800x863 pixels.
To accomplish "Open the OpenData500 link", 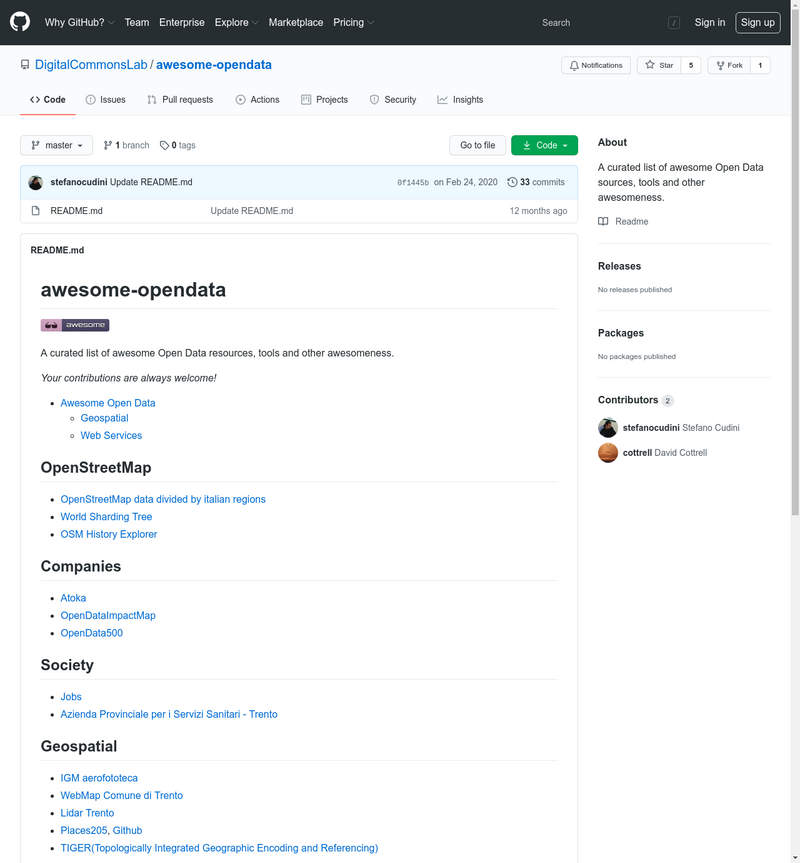I will point(91,633).
